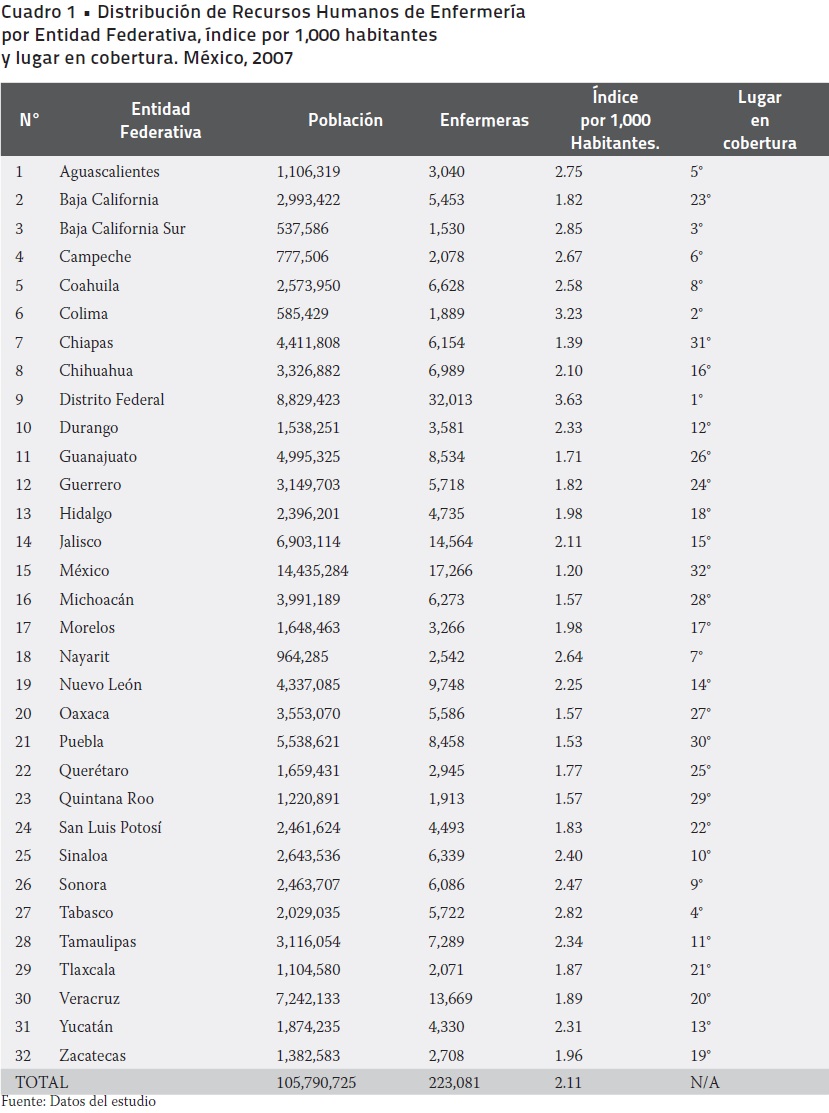Click Colima's index value 3.23
Image resolution: width=829 pixels, height=1113 pixels.
(x=569, y=314)
